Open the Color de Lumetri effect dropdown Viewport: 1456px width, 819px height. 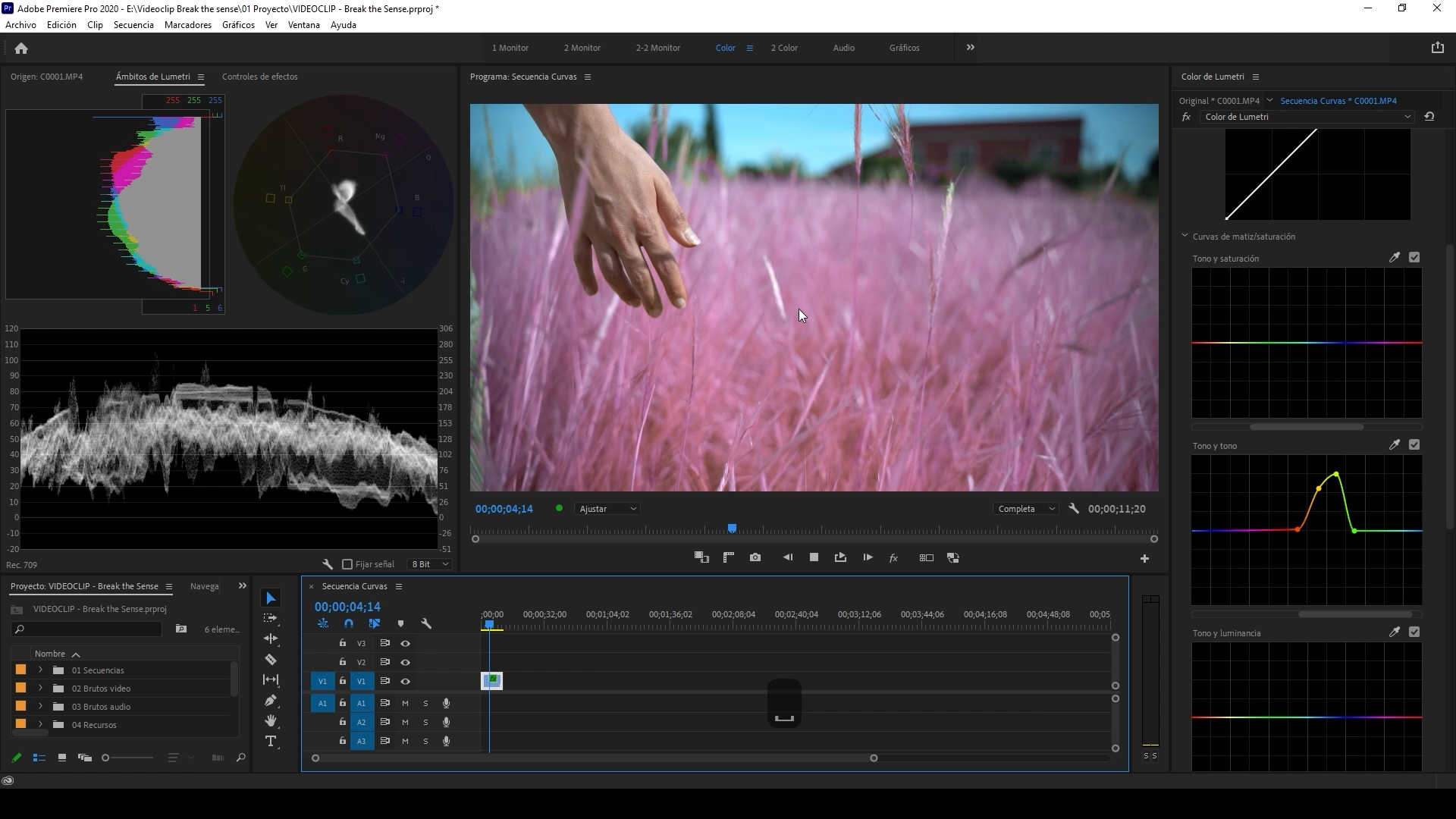coord(1308,117)
